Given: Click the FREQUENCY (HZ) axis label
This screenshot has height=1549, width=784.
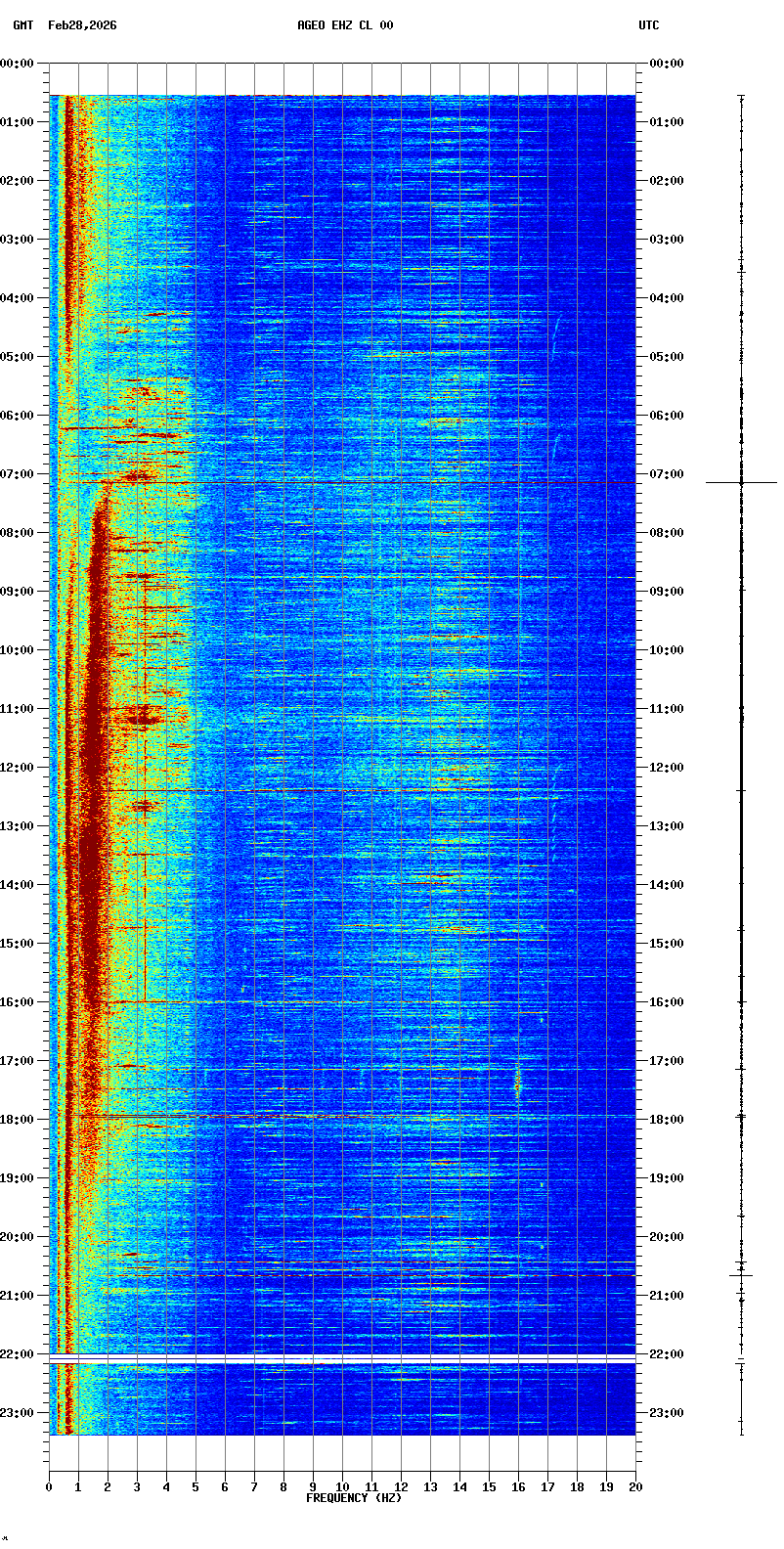Looking at the screenshot, I should (354, 1498).
